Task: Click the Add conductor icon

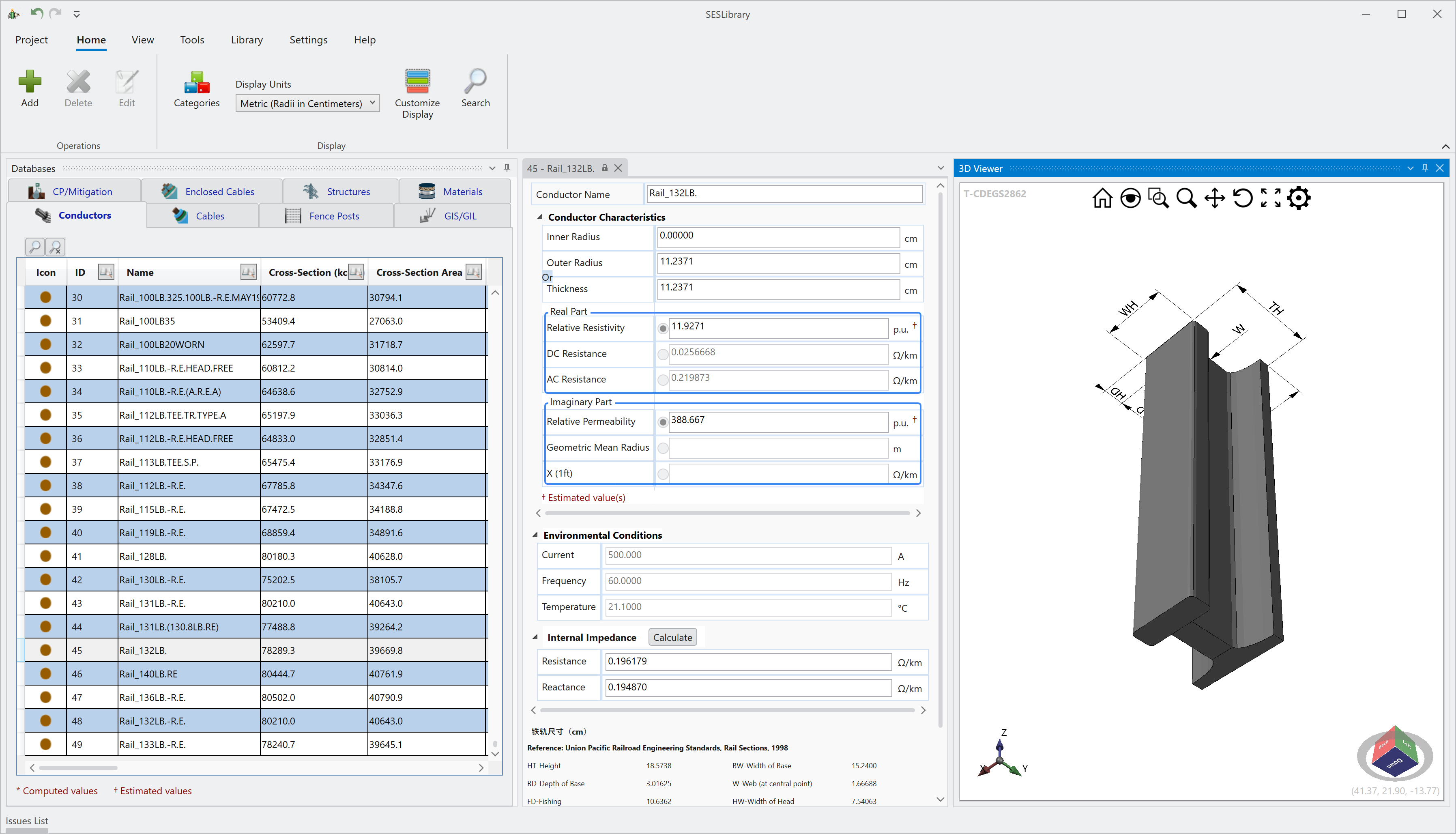Action: pos(30,82)
